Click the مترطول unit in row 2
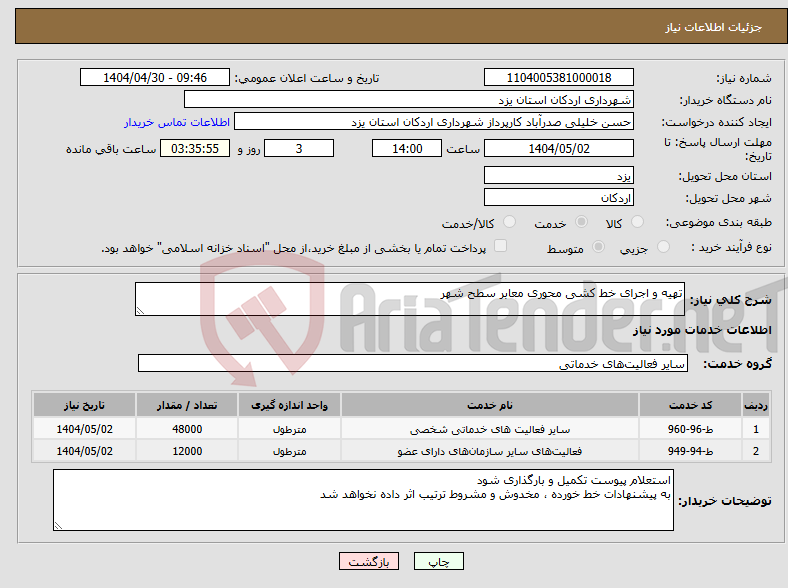Viewport: 788px width, 588px height. pos(289,451)
